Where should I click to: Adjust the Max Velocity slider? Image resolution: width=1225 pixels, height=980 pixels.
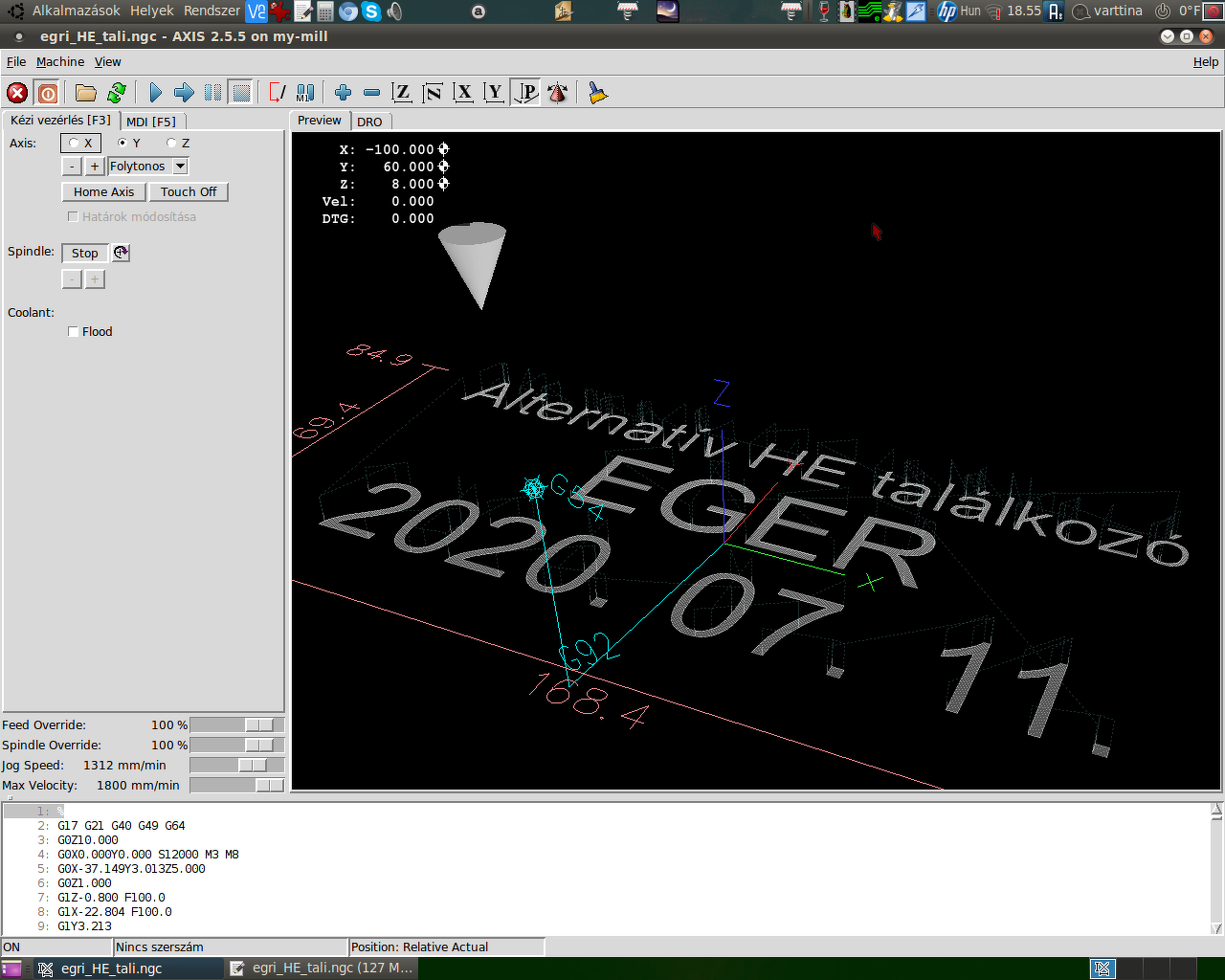click(x=237, y=786)
